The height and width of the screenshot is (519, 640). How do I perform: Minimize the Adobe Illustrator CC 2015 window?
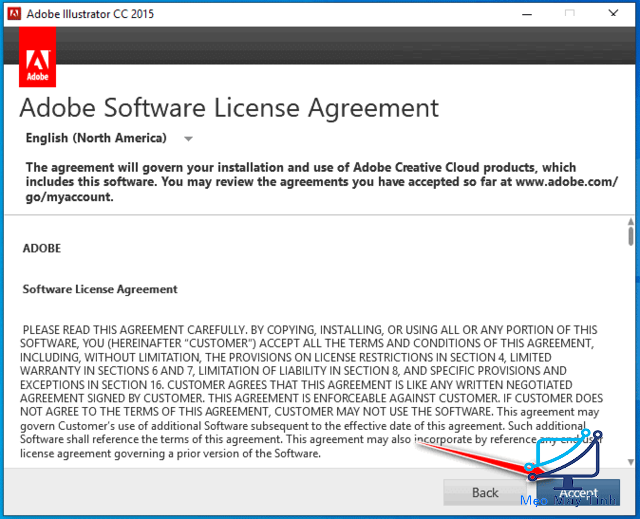click(527, 14)
